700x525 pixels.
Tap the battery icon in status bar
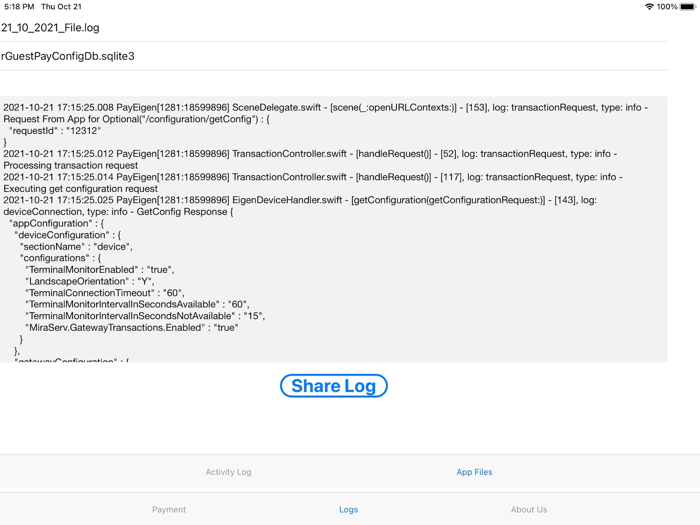[x=688, y=7]
